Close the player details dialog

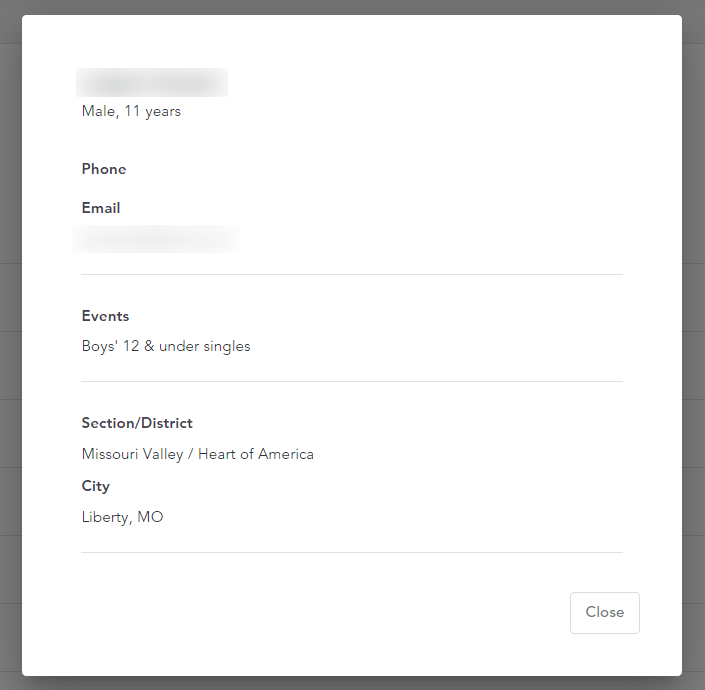604,613
